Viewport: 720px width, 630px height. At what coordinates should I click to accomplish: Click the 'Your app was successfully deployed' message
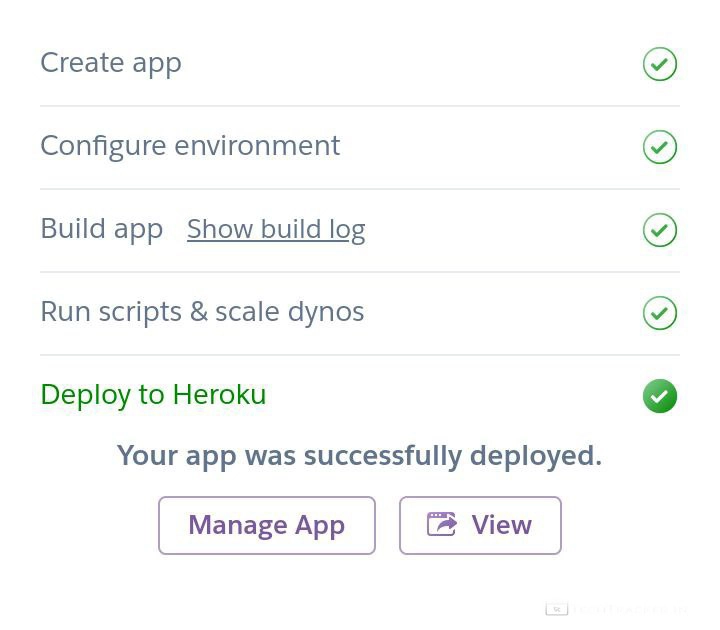click(359, 456)
